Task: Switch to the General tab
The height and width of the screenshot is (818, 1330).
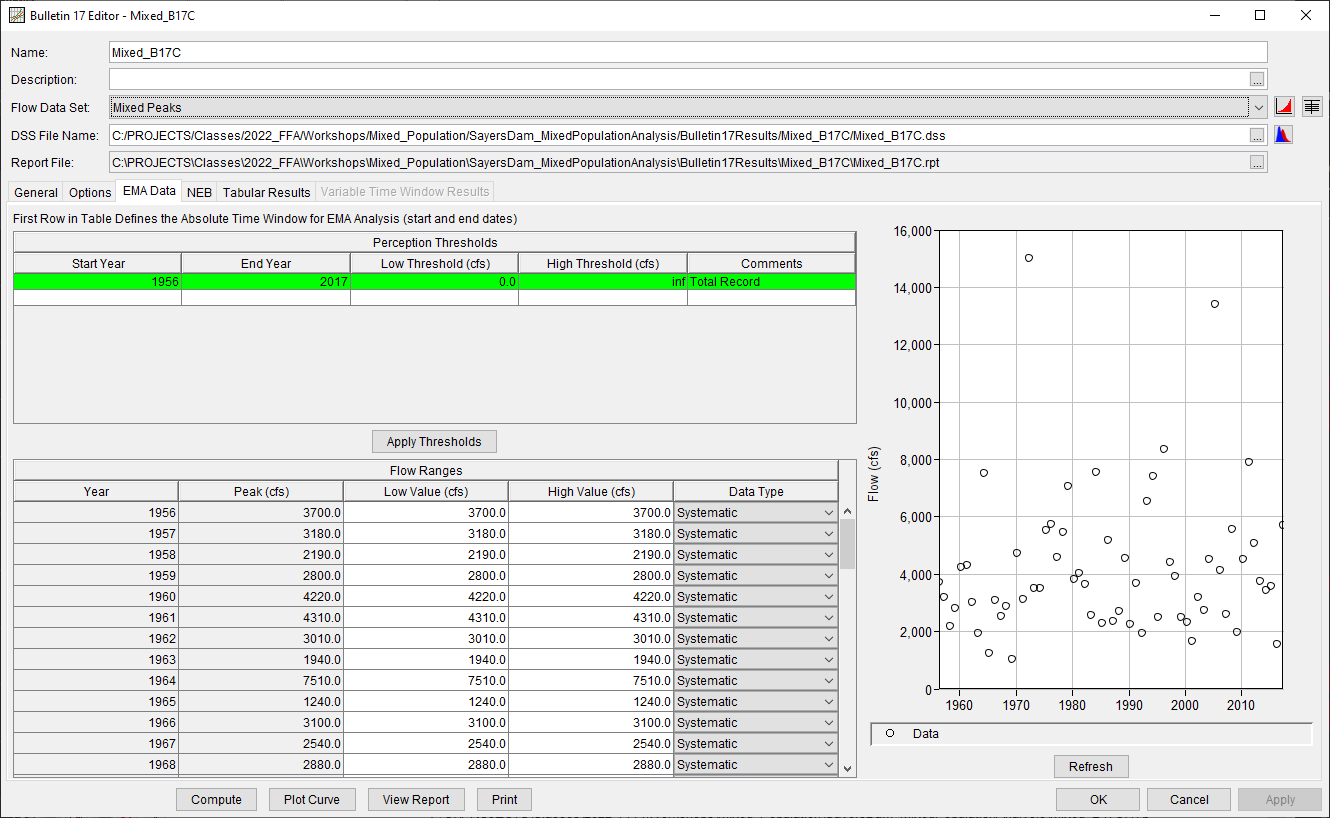Action: [35, 192]
